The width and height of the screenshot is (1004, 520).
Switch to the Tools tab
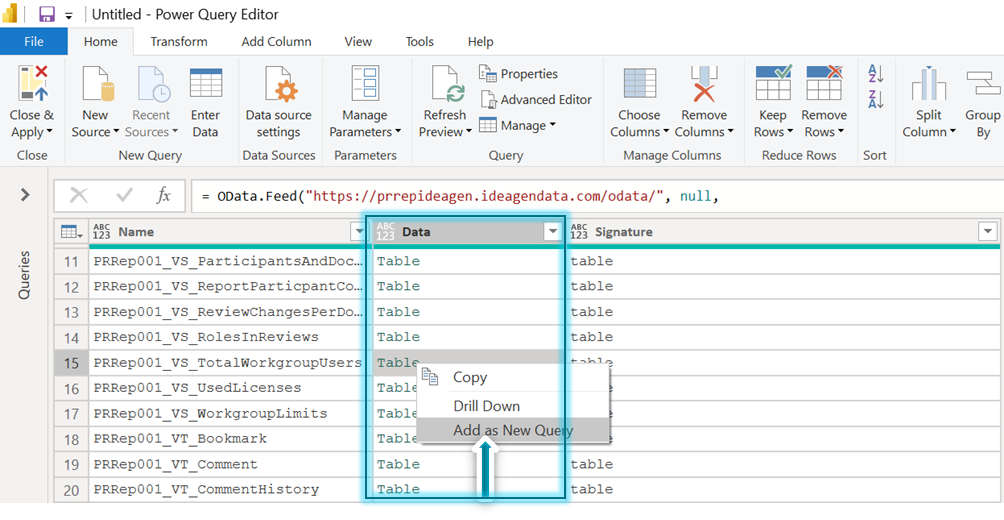tap(419, 42)
